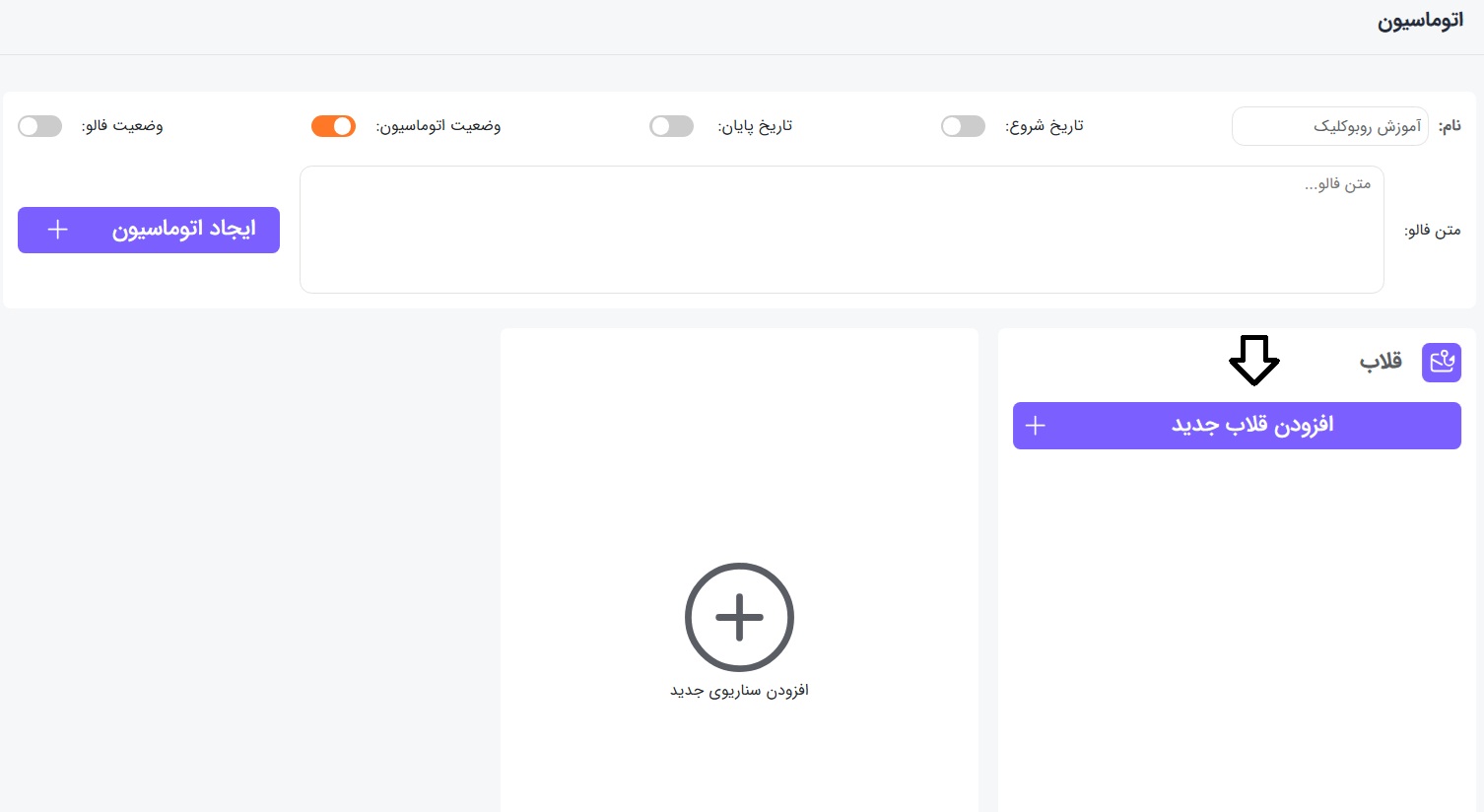Click the plus icon in ایجاد اتوماسیون button
Screen dimensions: 1484x812
click(x=58, y=230)
